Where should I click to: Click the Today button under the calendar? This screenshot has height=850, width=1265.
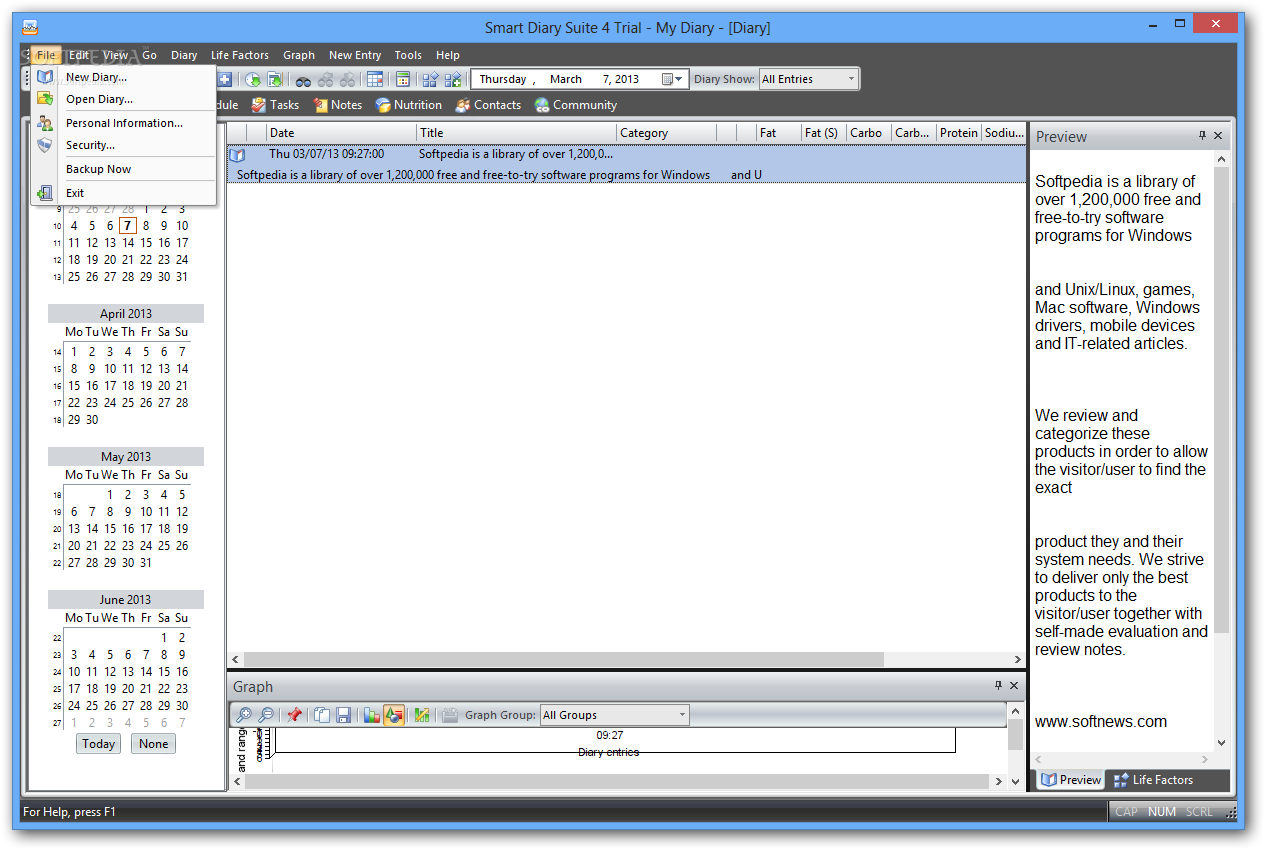tap(98, 743)
